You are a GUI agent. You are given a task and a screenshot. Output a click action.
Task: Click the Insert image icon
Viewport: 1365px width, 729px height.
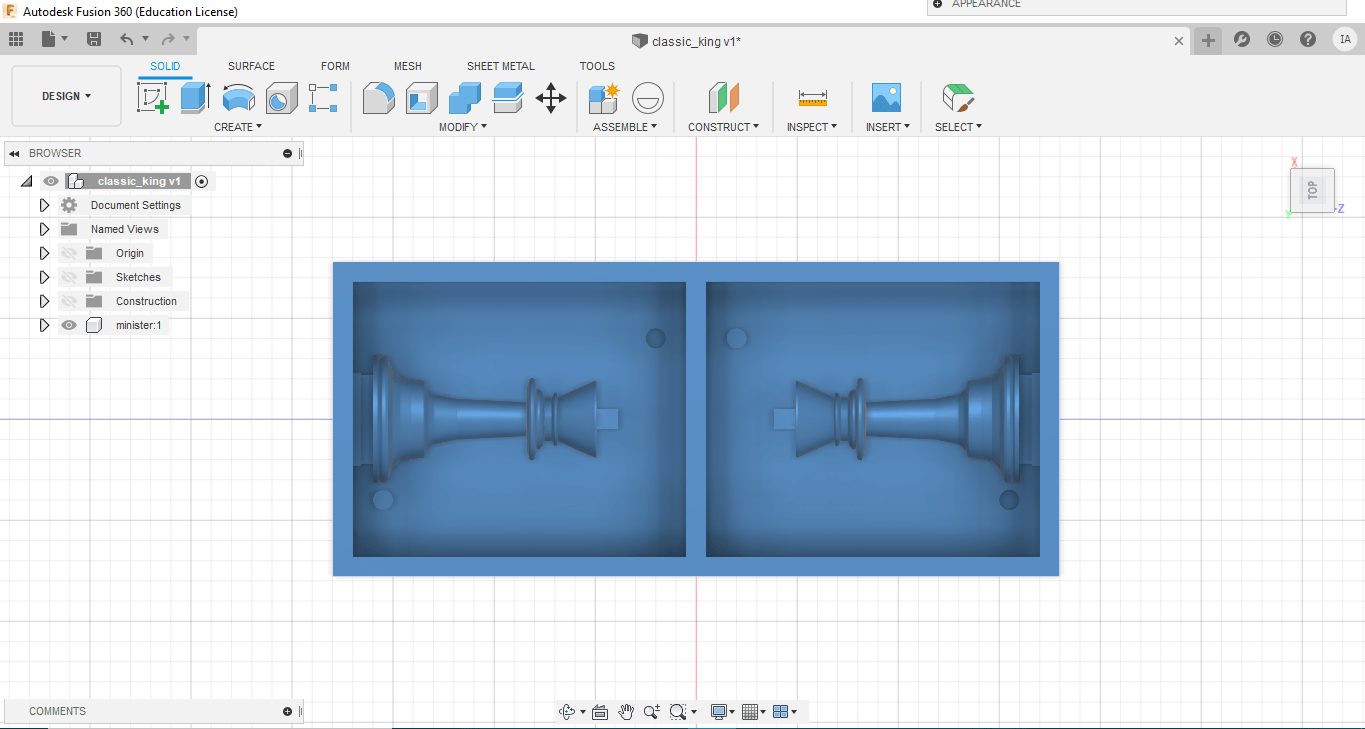(x=886, y=98)
